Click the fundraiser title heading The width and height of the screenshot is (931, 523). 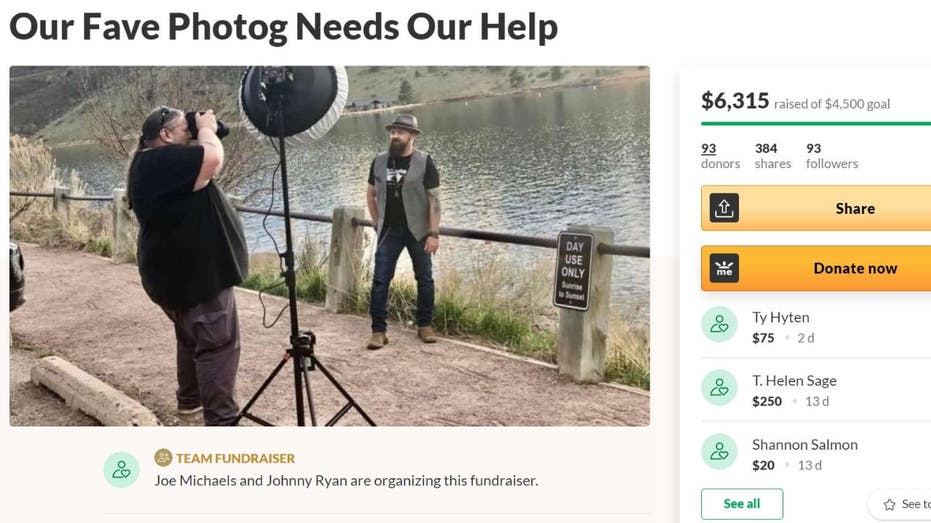point(284,27)
